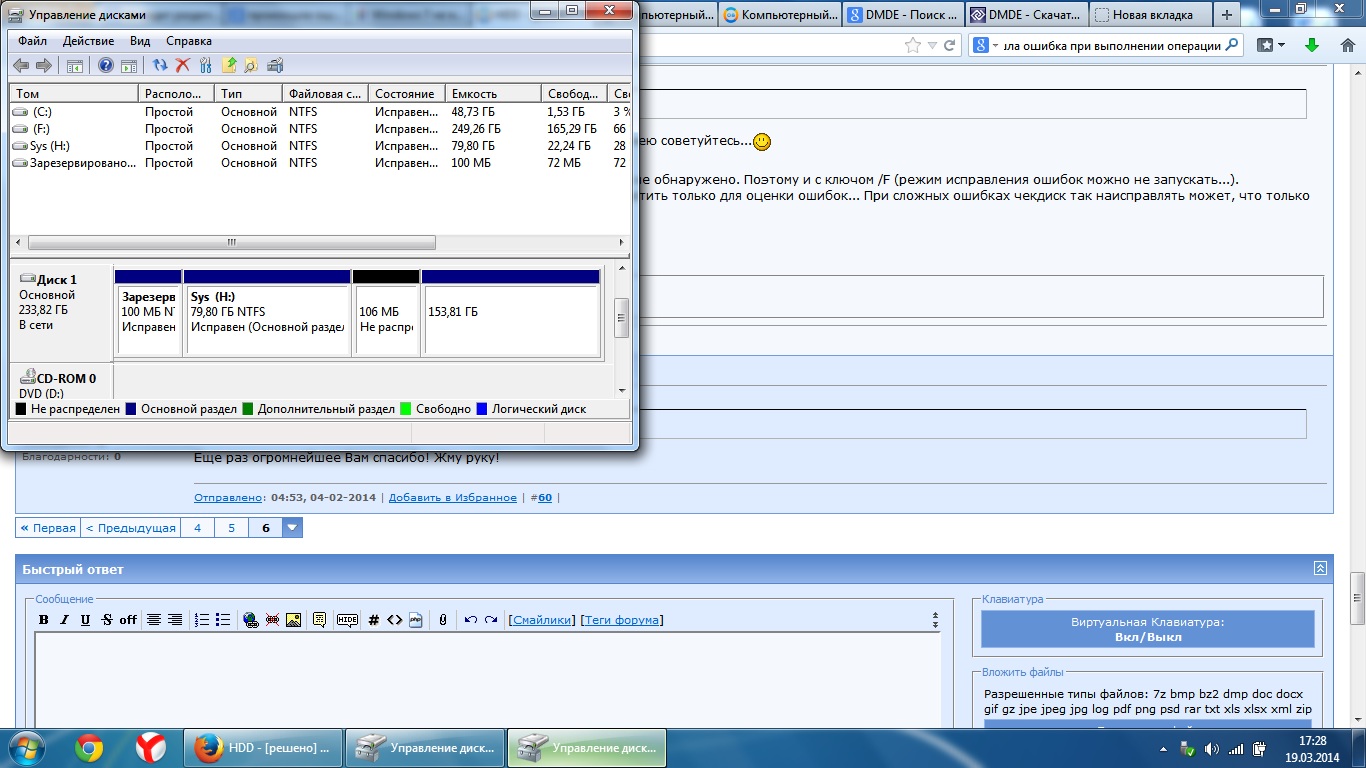Bookmark this page with the star icon

[912, 45]
